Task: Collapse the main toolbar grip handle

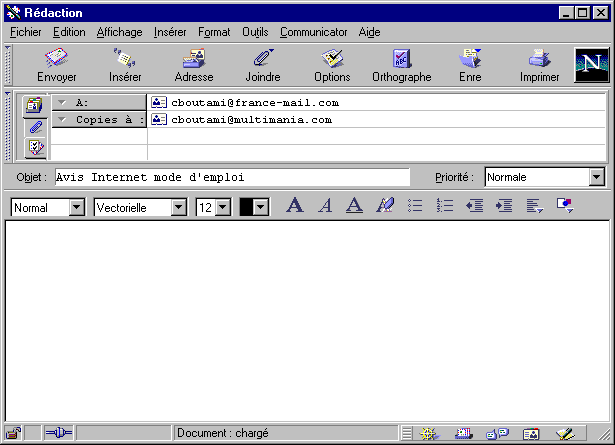Action: 8,65
